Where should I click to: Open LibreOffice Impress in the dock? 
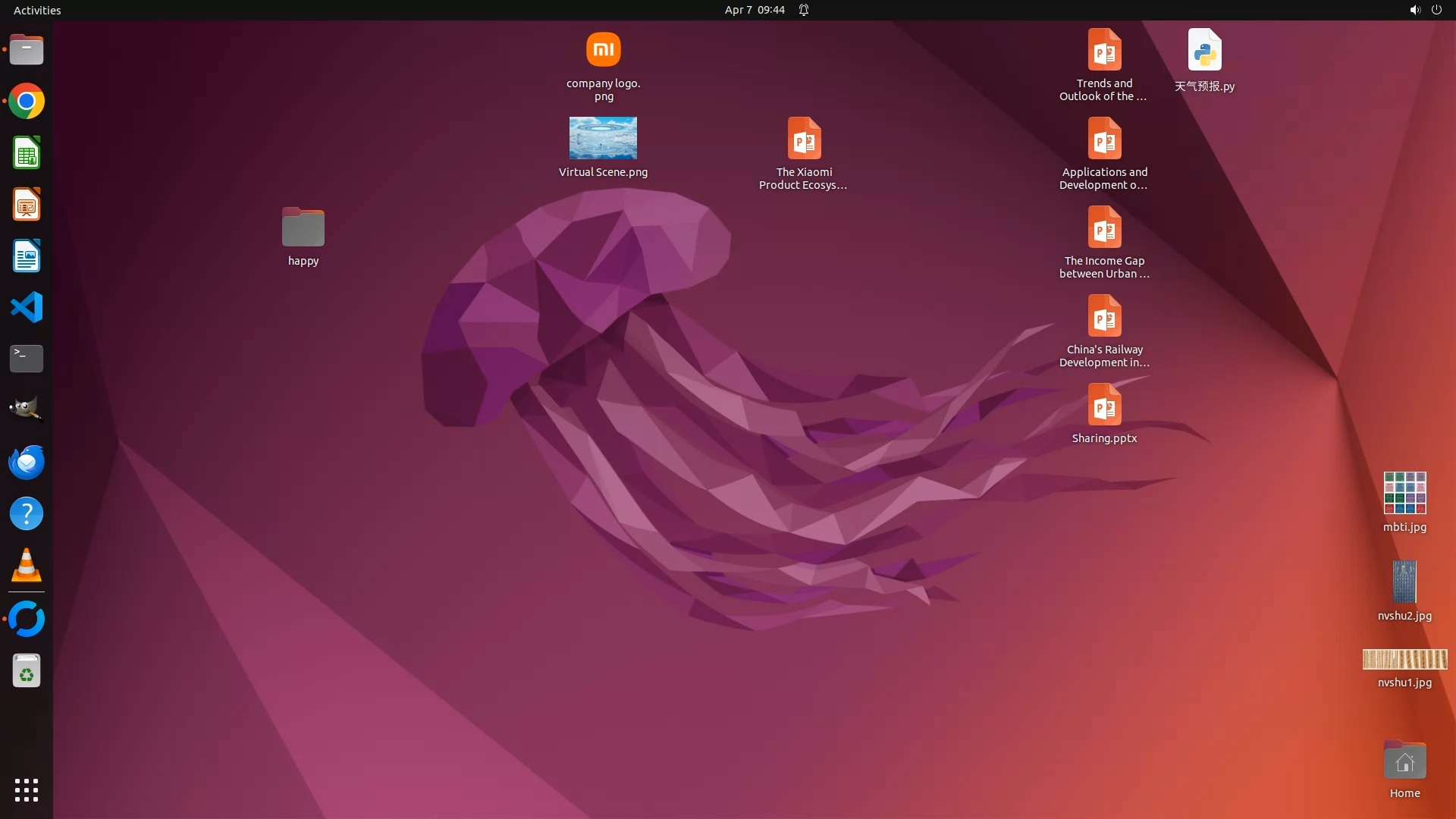tap(27, 205)
